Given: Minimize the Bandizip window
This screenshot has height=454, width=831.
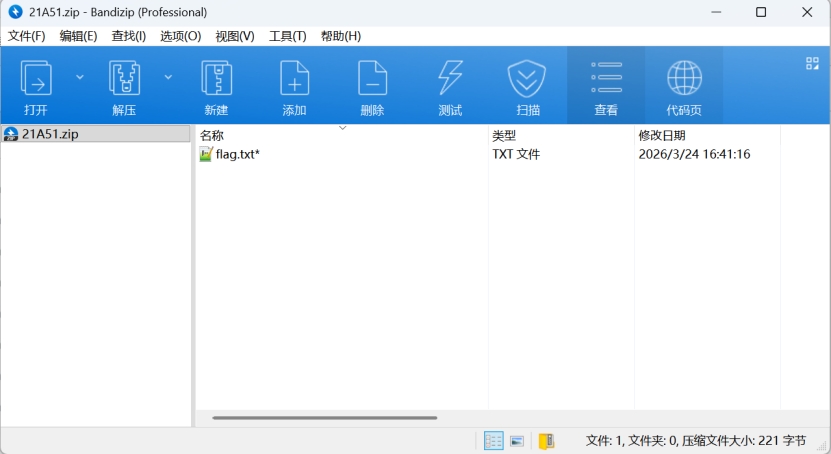Looking at the screenshot, I should [716, 12].
